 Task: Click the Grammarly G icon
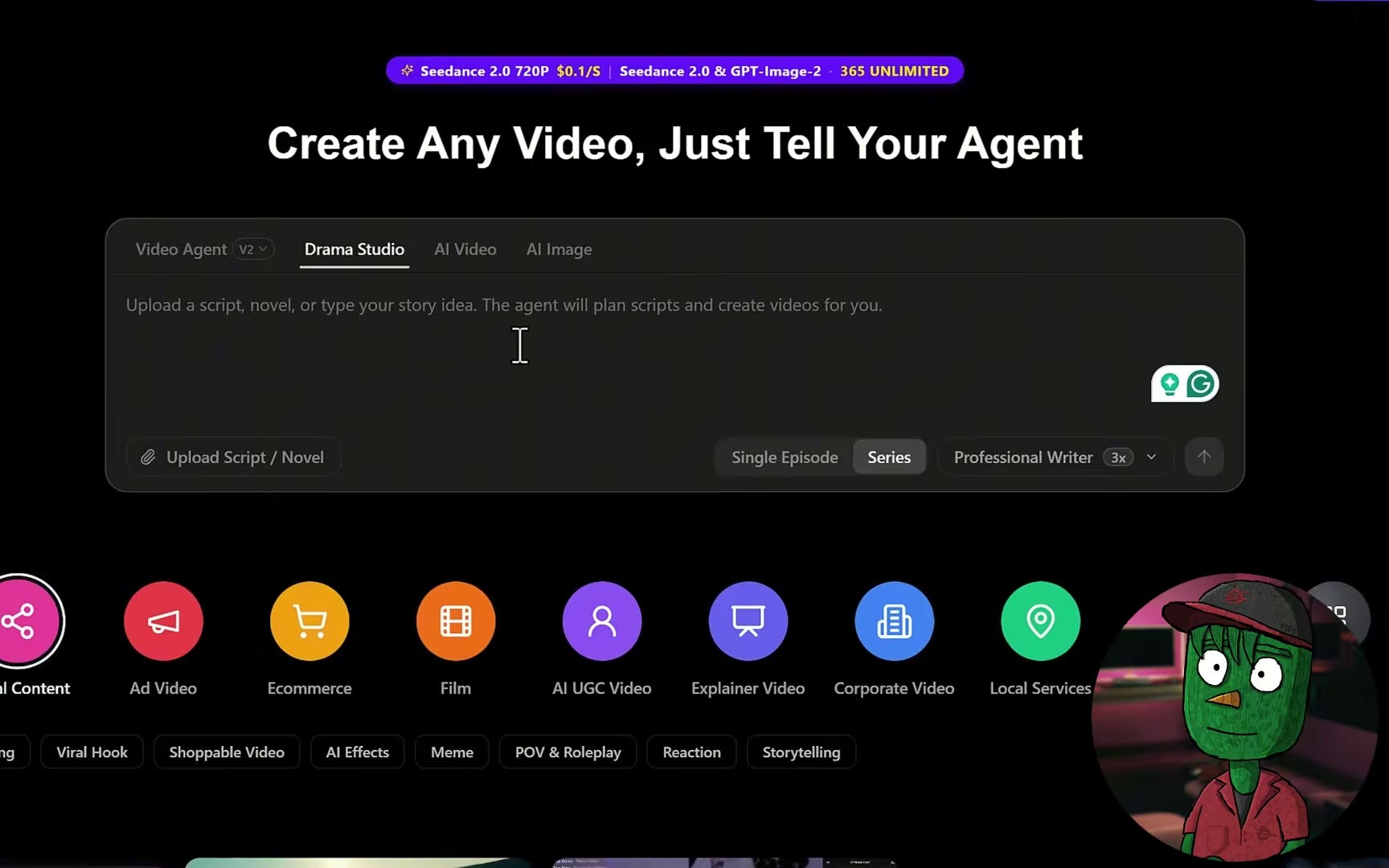1201,384
